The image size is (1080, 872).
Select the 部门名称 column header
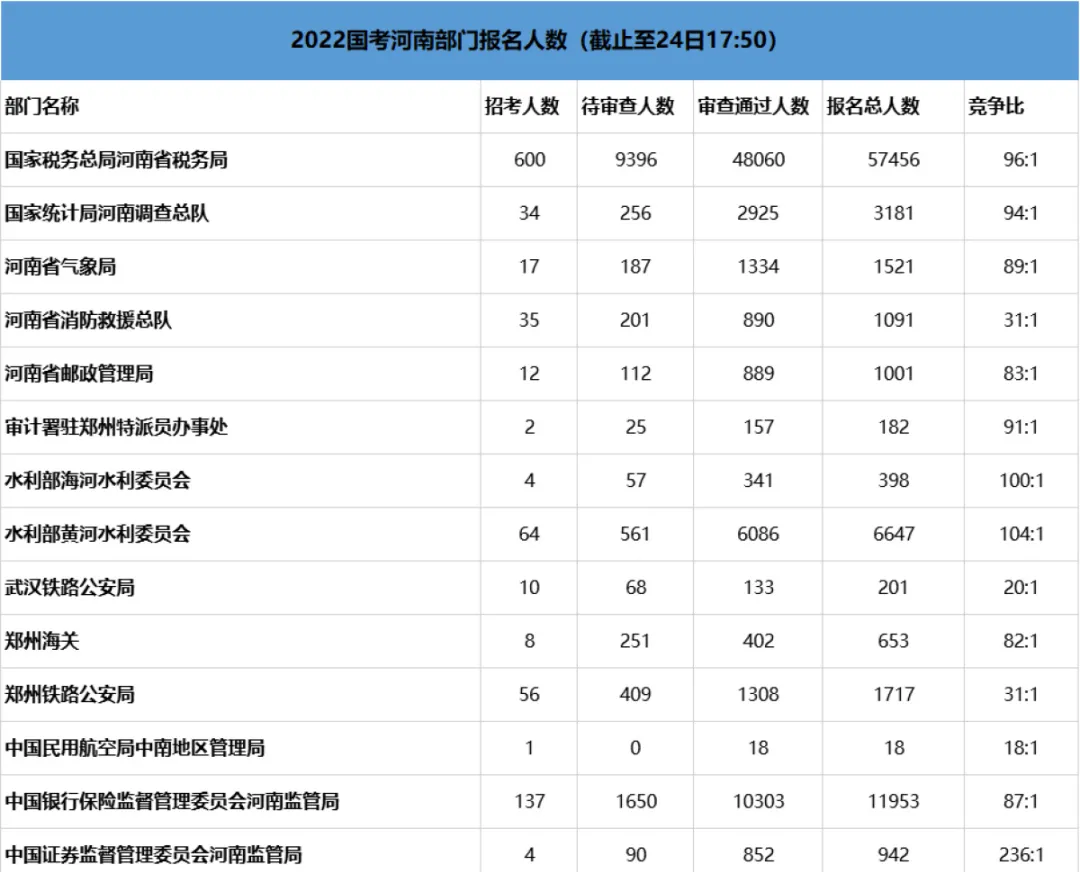(42, 106)
